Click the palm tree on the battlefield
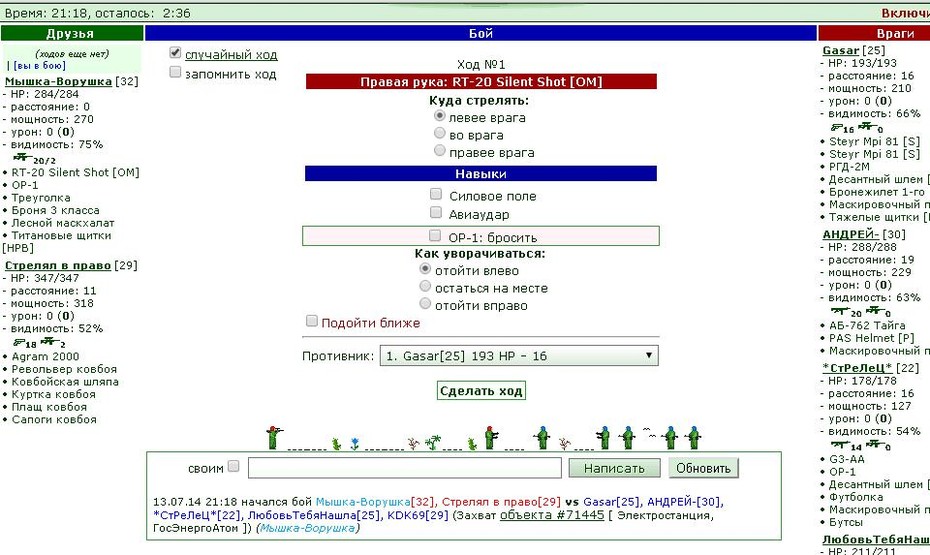The width and height of the screenshot is (930, 555). click(434, 442)
